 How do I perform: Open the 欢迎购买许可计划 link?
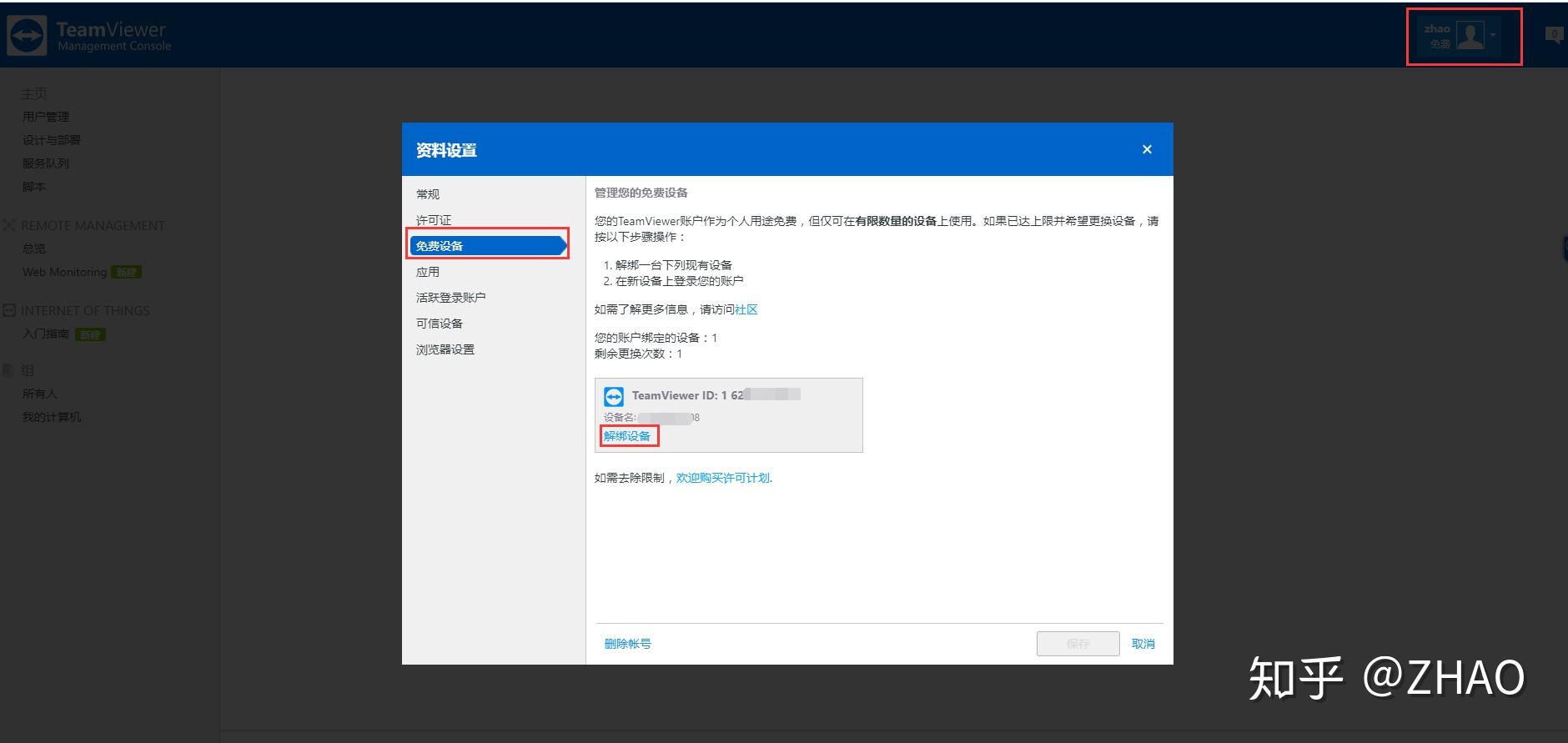click(723, 478)
